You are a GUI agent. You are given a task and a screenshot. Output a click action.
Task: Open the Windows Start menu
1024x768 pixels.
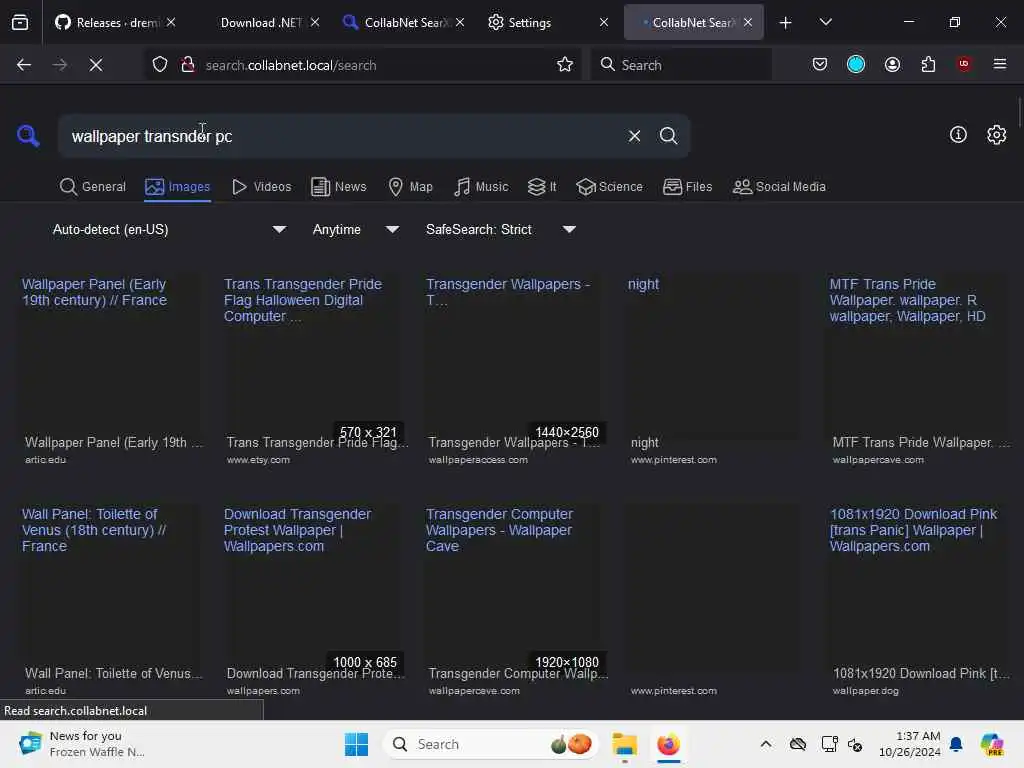point(357,744)
